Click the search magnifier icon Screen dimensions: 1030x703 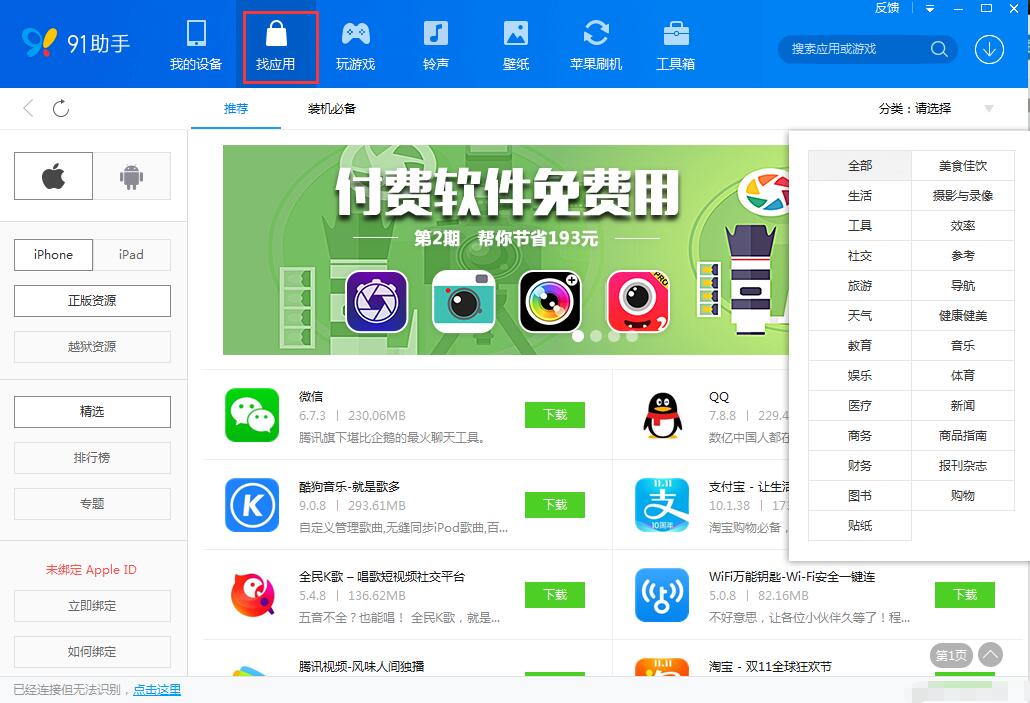938,48
